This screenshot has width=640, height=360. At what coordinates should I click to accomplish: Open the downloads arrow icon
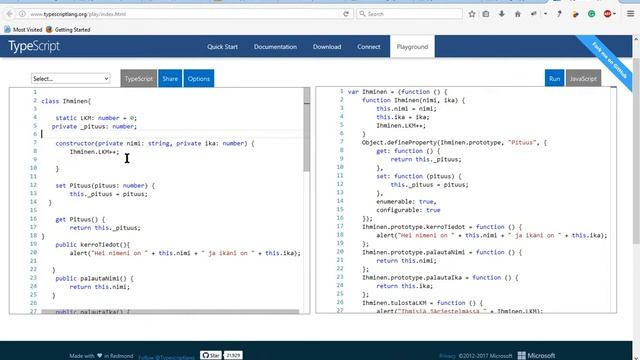(502, 14)
